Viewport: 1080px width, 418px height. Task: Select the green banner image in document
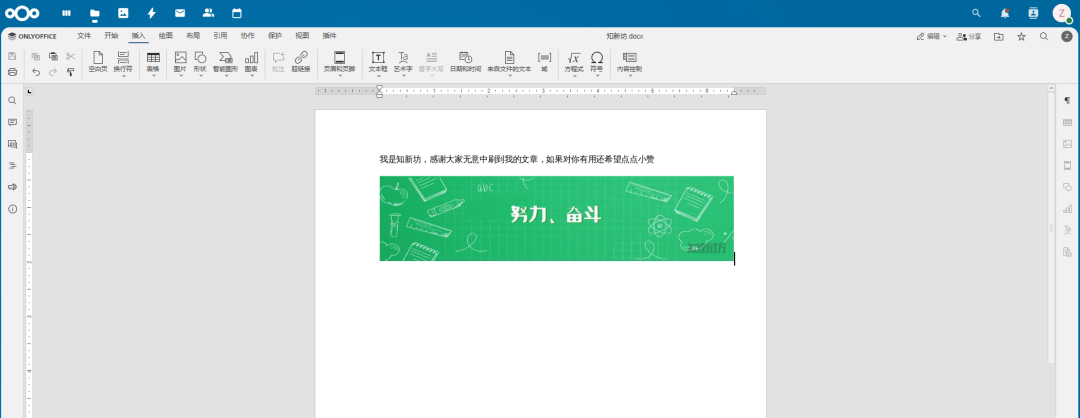557,218
